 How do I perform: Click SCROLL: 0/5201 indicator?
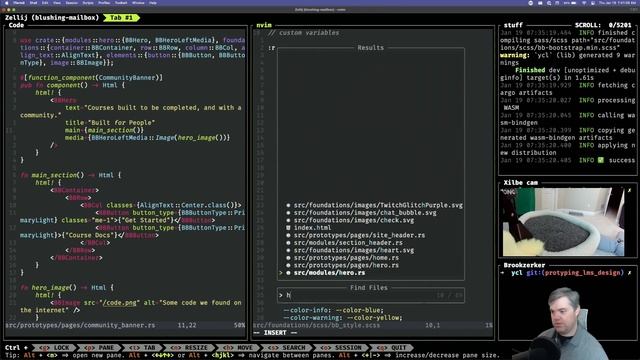click(x=603, y=25)
